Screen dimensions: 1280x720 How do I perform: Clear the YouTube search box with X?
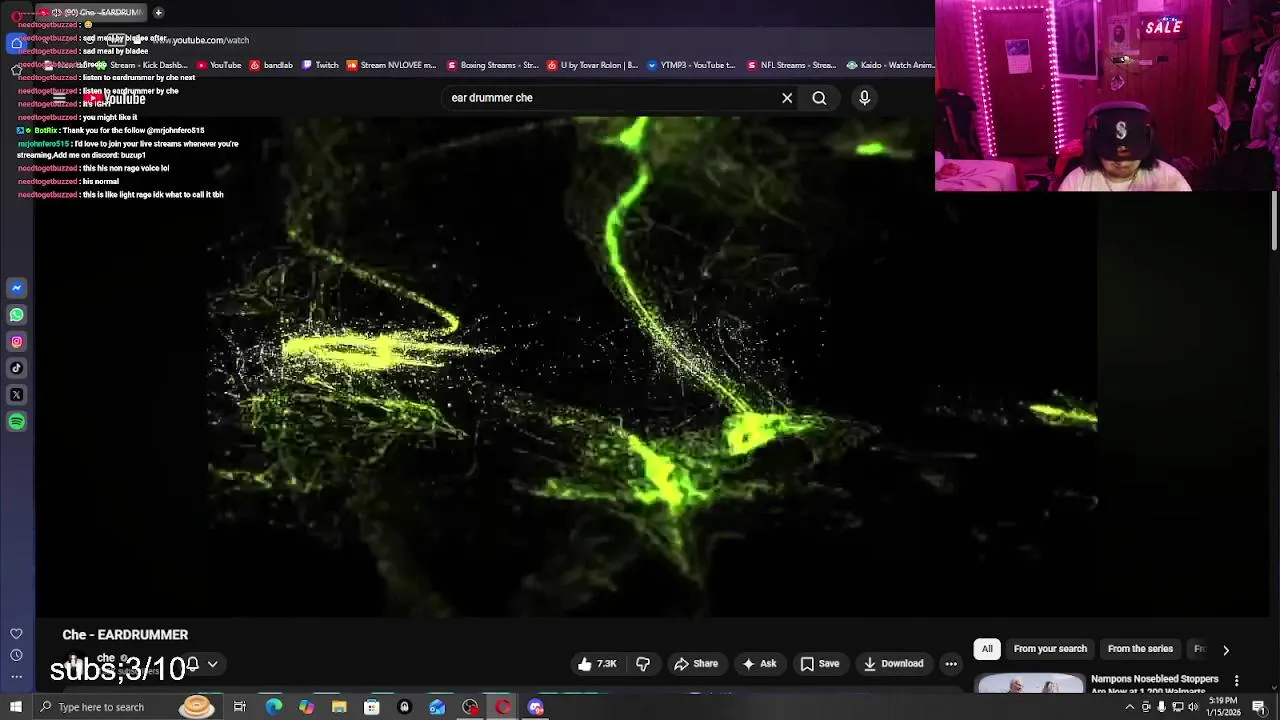tap(787, 98)
